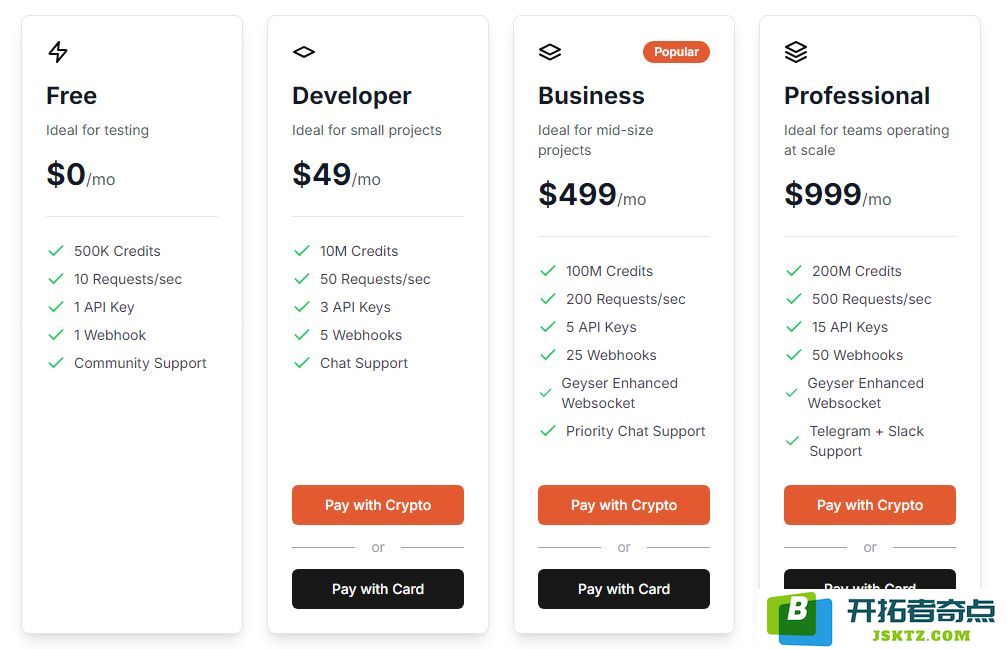
Task: Click the checkmark beside 200M Credits
Action: point(794,270)
